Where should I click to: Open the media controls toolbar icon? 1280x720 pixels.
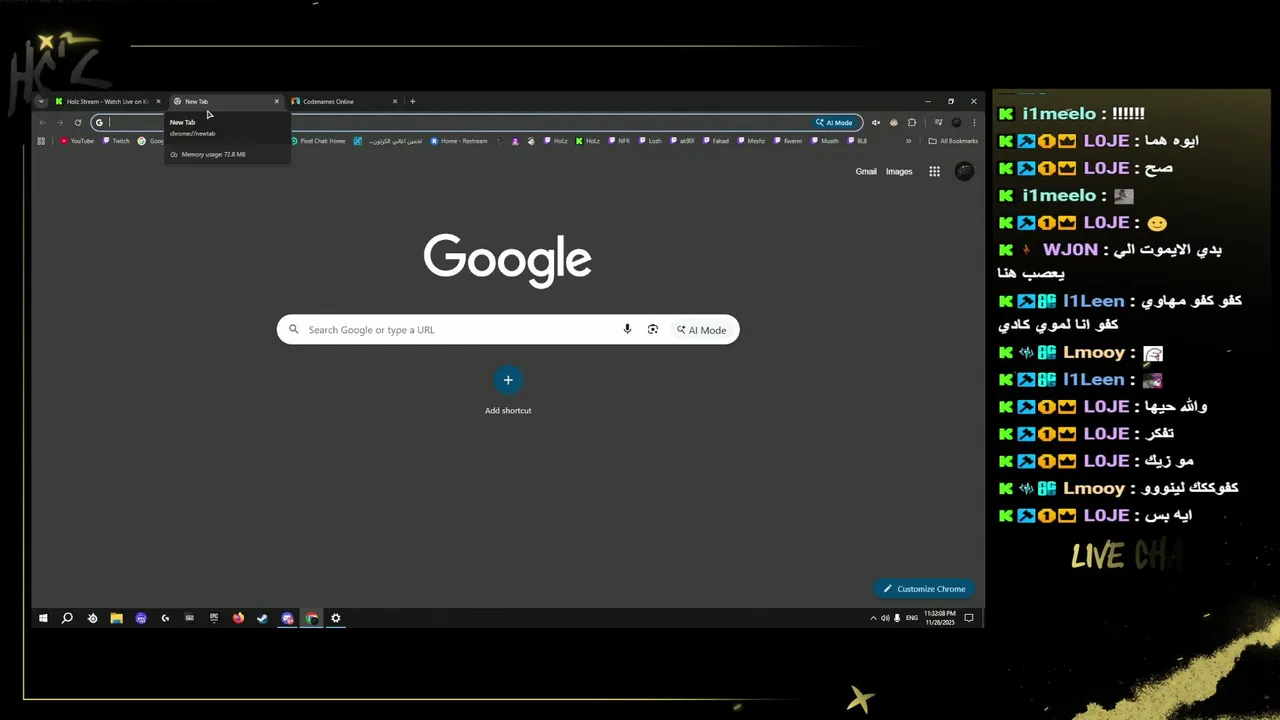point(938,123)
